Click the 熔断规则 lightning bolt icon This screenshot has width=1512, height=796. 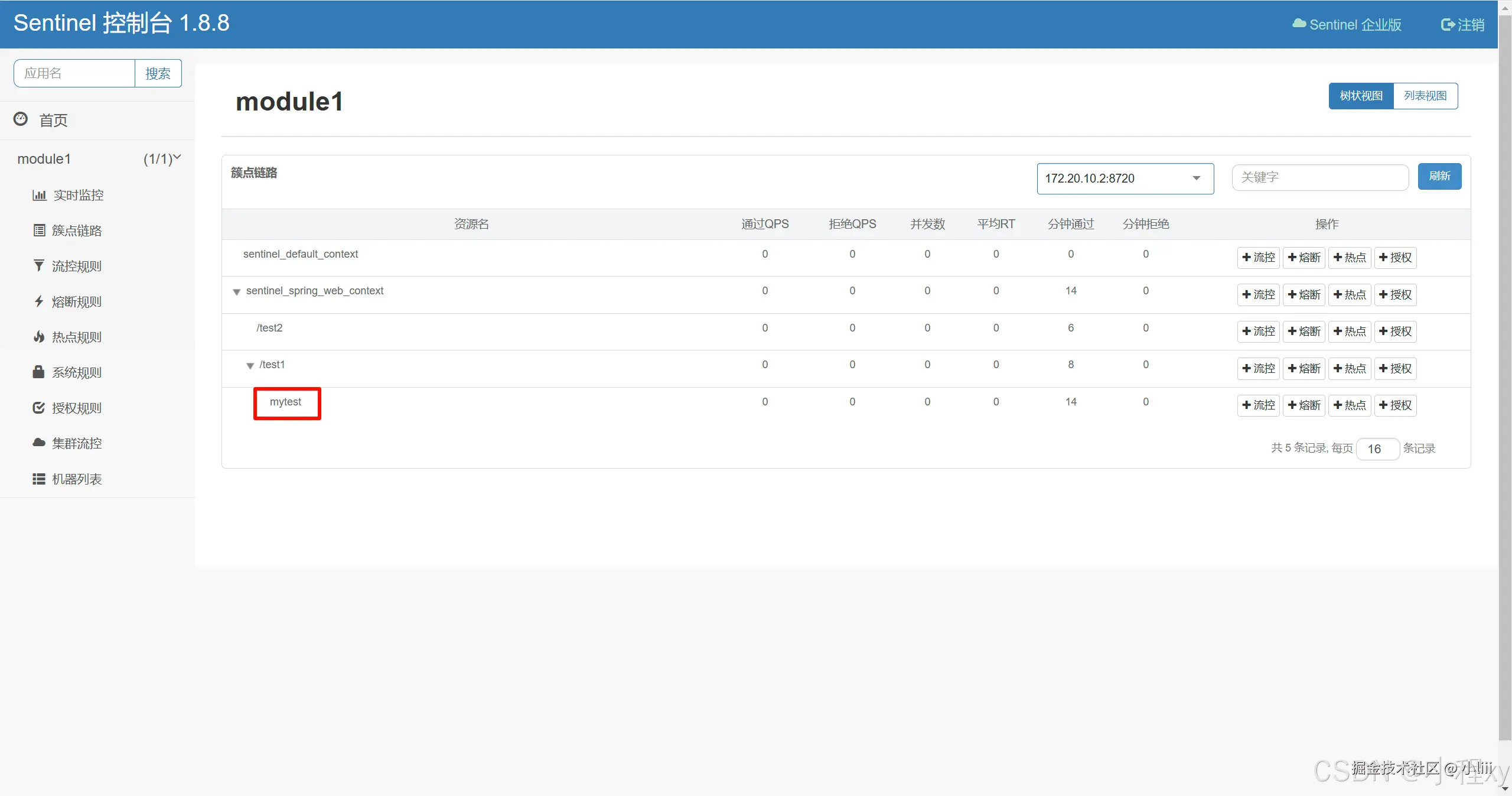[39, 301]
